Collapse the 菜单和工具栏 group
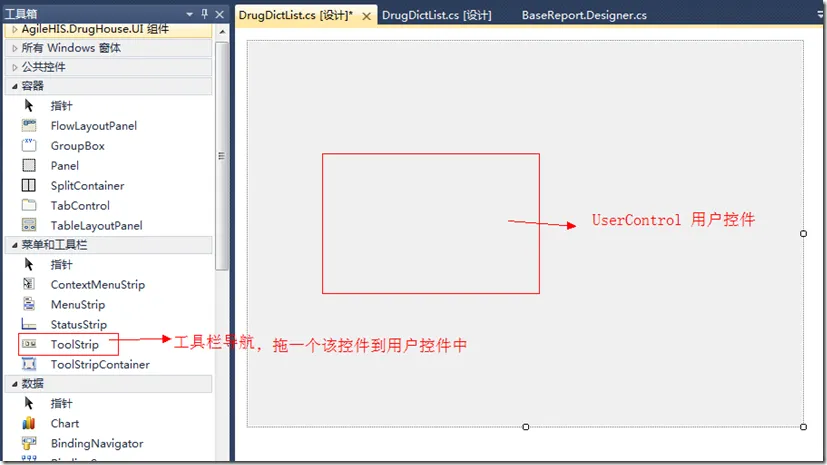 pyautogui.click(x=15, y=245)
